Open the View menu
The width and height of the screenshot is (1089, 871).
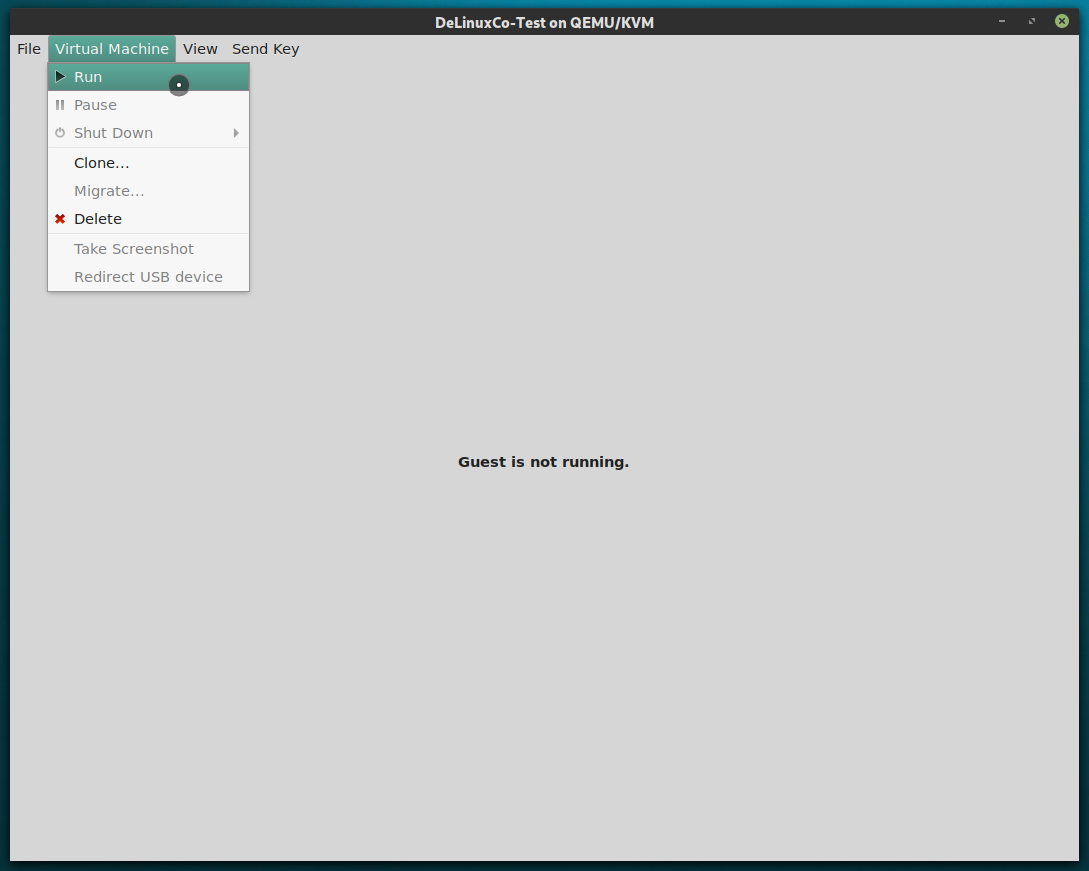pyautogui.click(x=200, y=49)
